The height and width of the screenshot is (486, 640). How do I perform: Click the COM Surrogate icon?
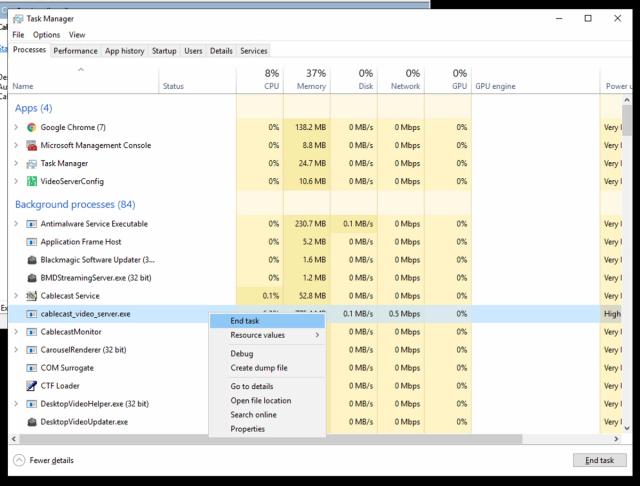(x=31, y=368)
